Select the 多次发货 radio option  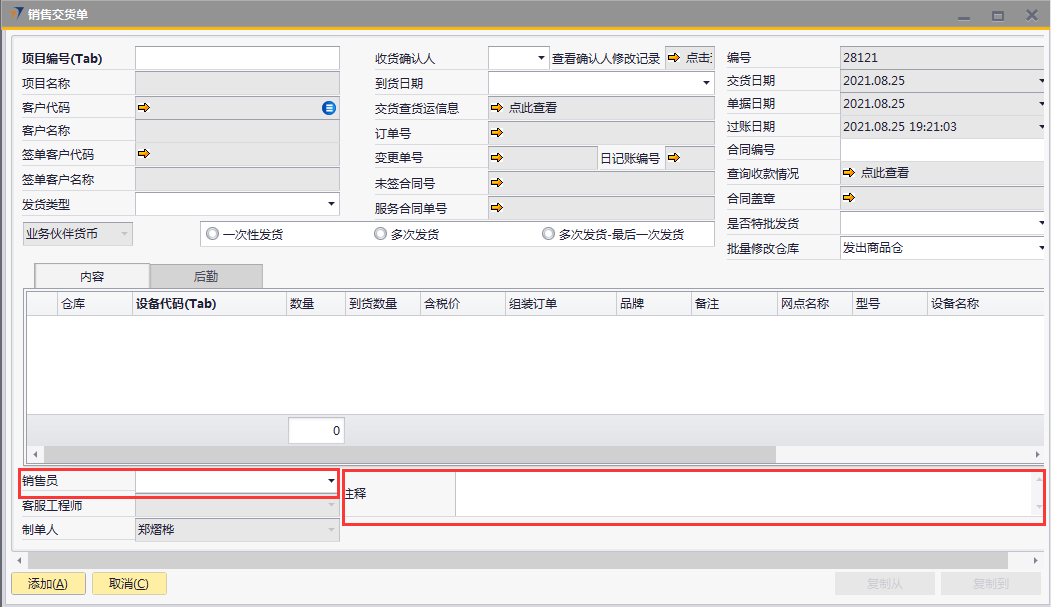[380, 234]
